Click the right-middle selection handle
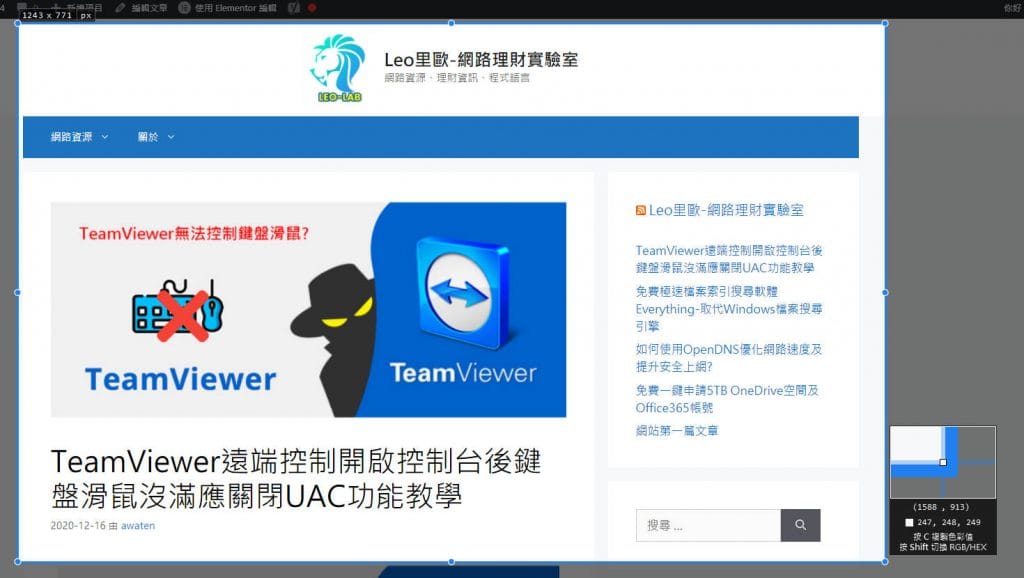Image resolution: width=1024 pixels, height=578 pixels. (885, 293)
